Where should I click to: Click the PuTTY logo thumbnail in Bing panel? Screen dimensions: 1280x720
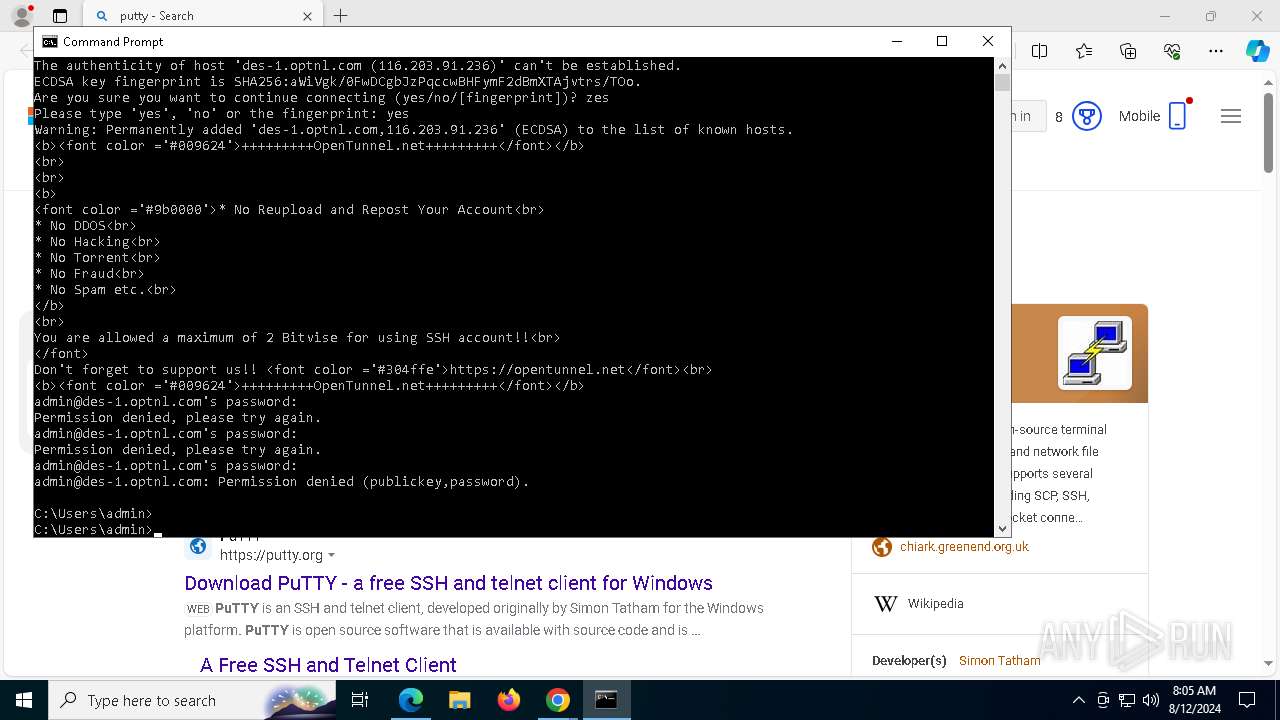click(1094, 353)
